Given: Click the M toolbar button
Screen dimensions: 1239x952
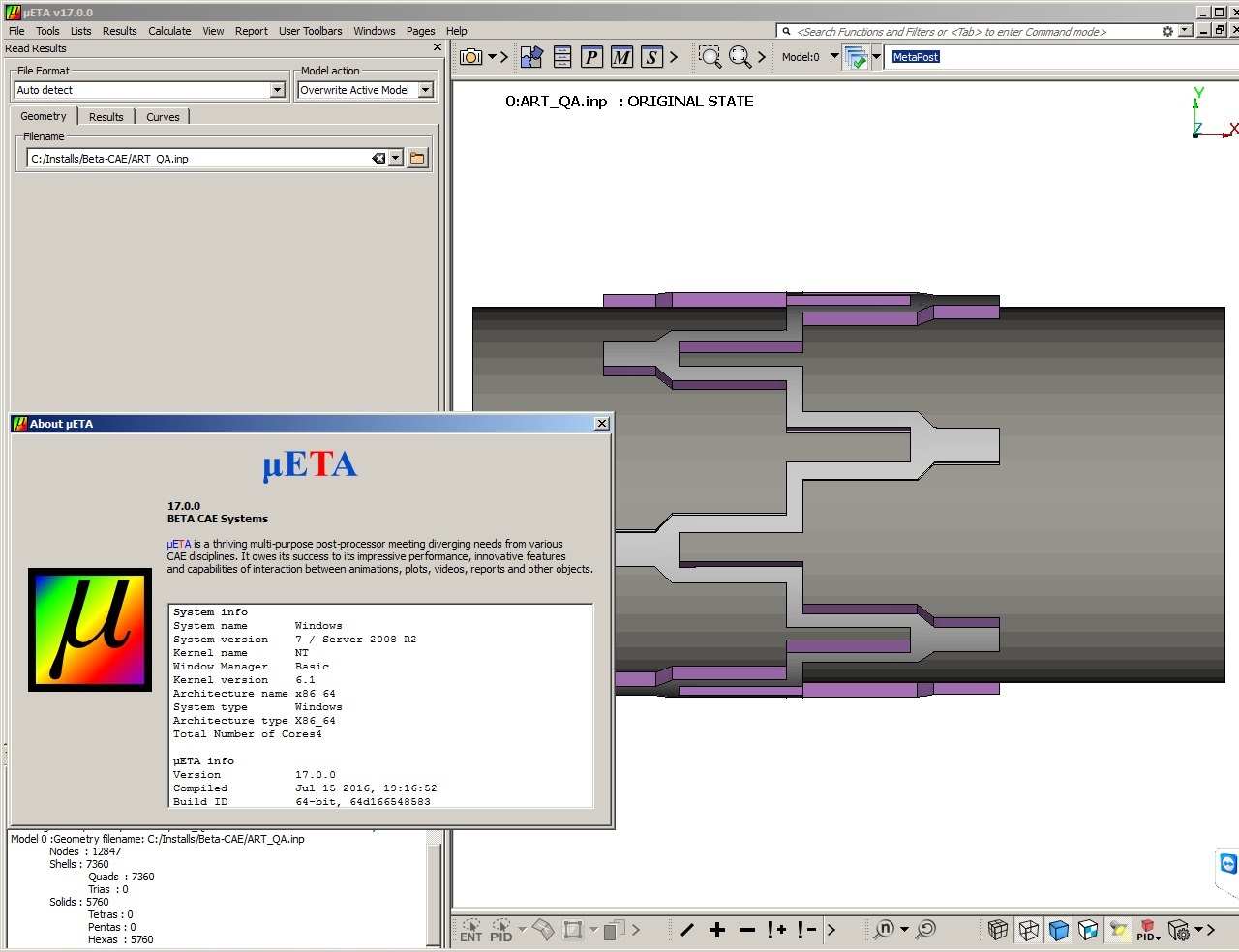Looking at the screenshot, I should pyautogui.click(x=621, y=57).
